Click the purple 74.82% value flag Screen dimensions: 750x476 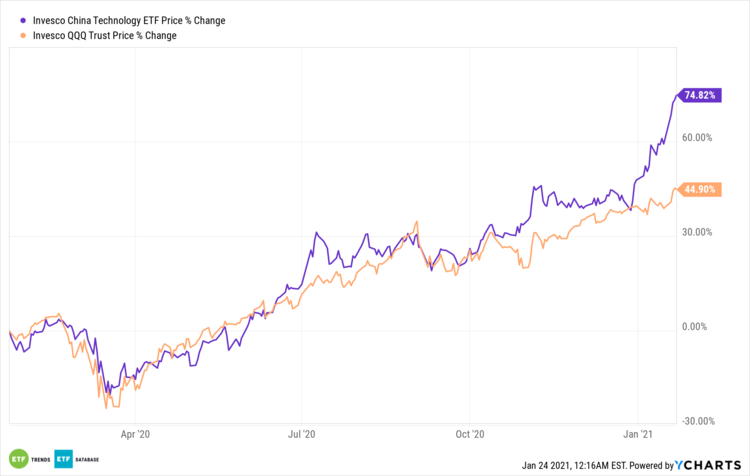700,96
